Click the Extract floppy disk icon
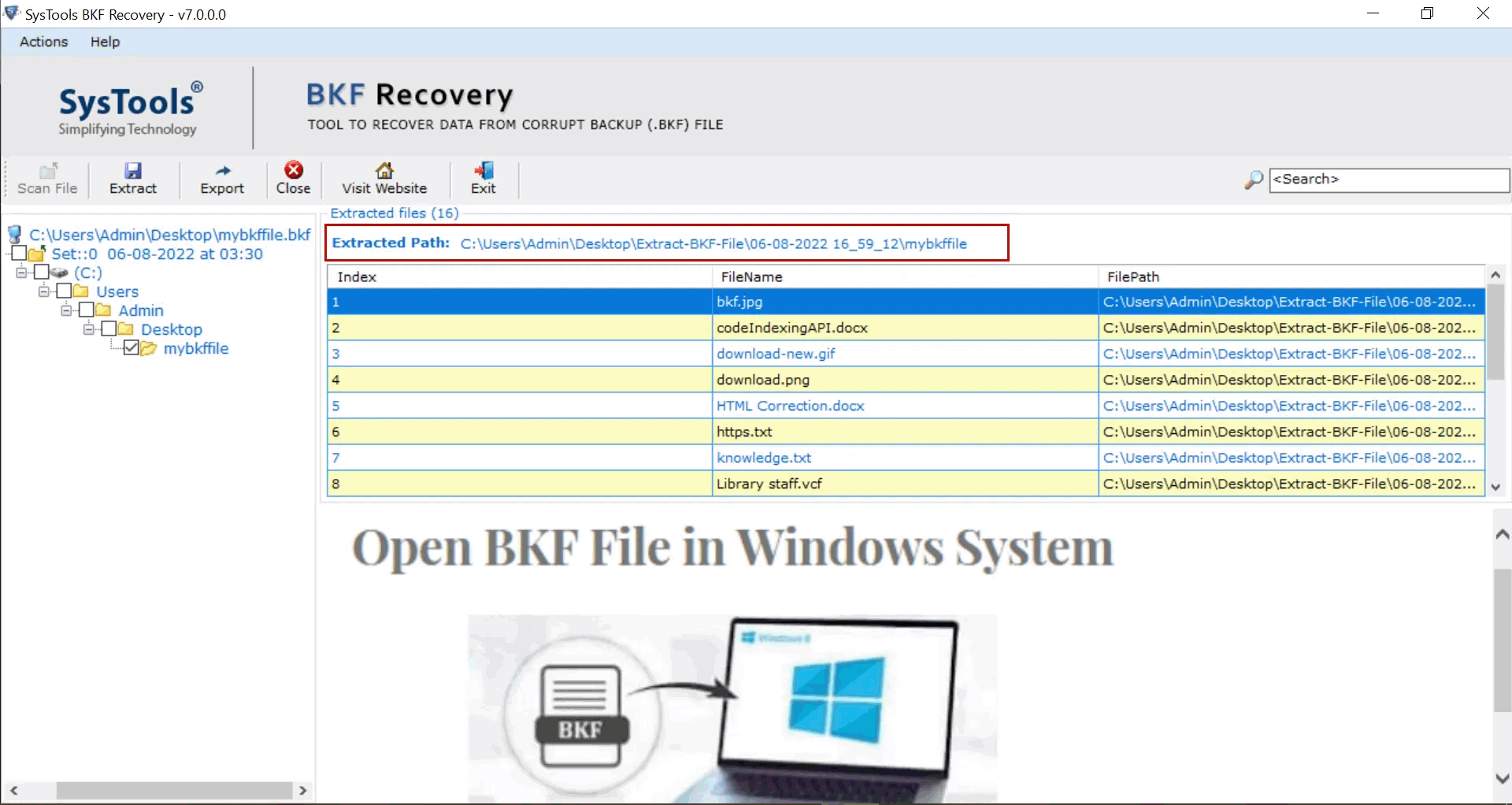This screenshot has width=1512, height=805. [133, 170]
